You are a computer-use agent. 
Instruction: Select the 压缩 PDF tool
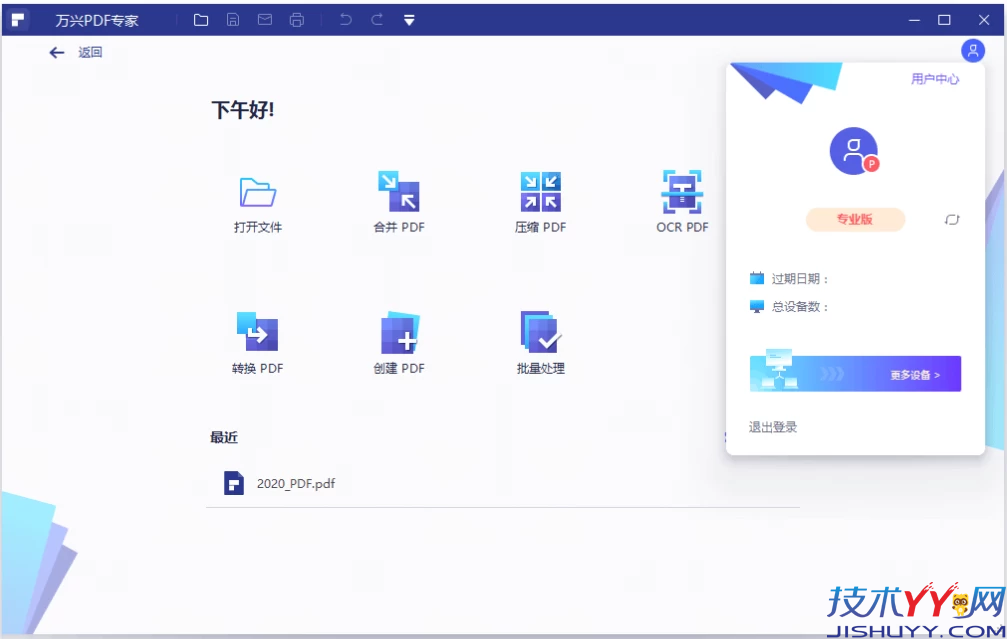[x=538, y=194]
